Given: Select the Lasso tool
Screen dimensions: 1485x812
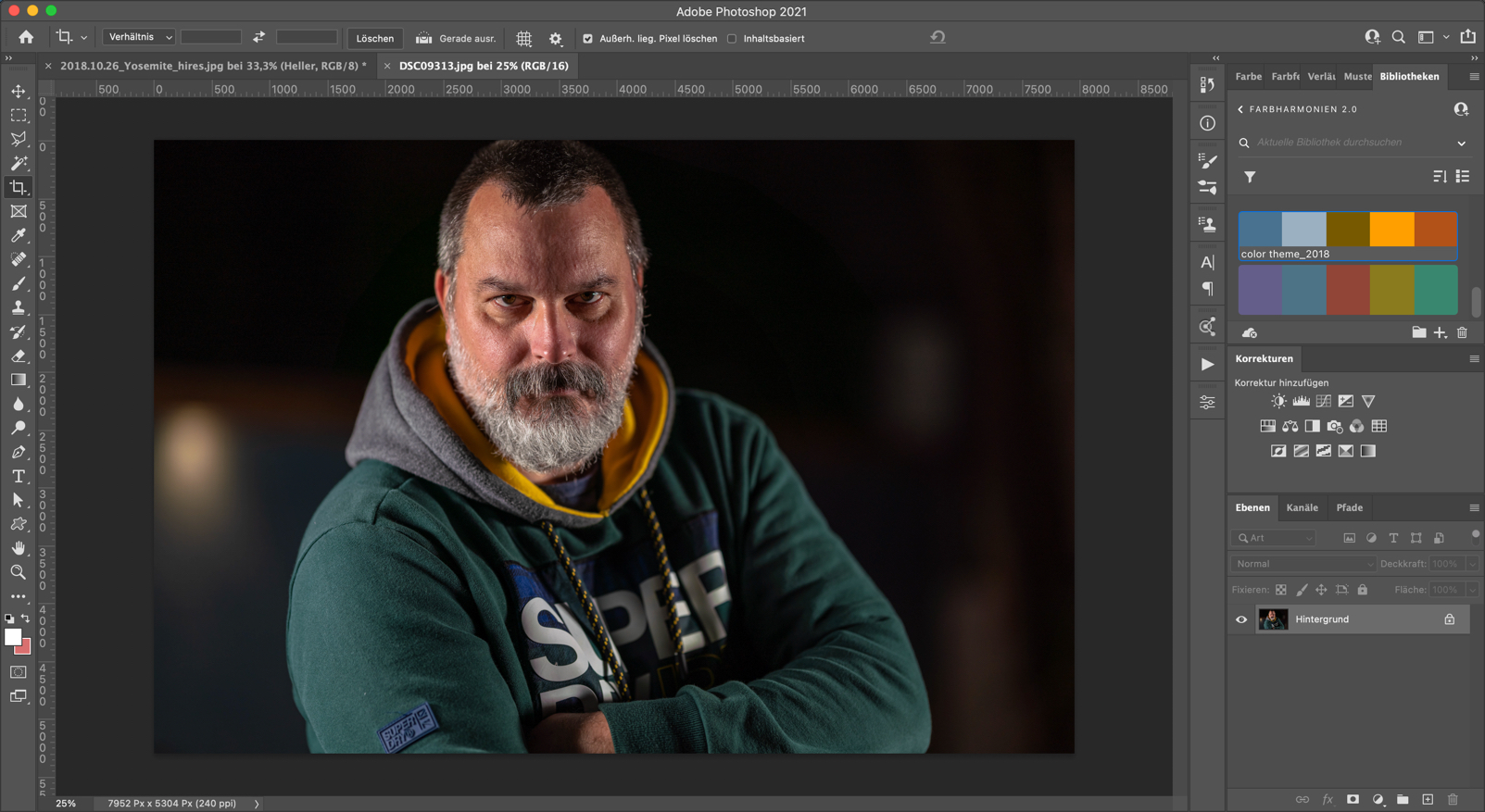Looking at the screenshot, I should point(19,139).
